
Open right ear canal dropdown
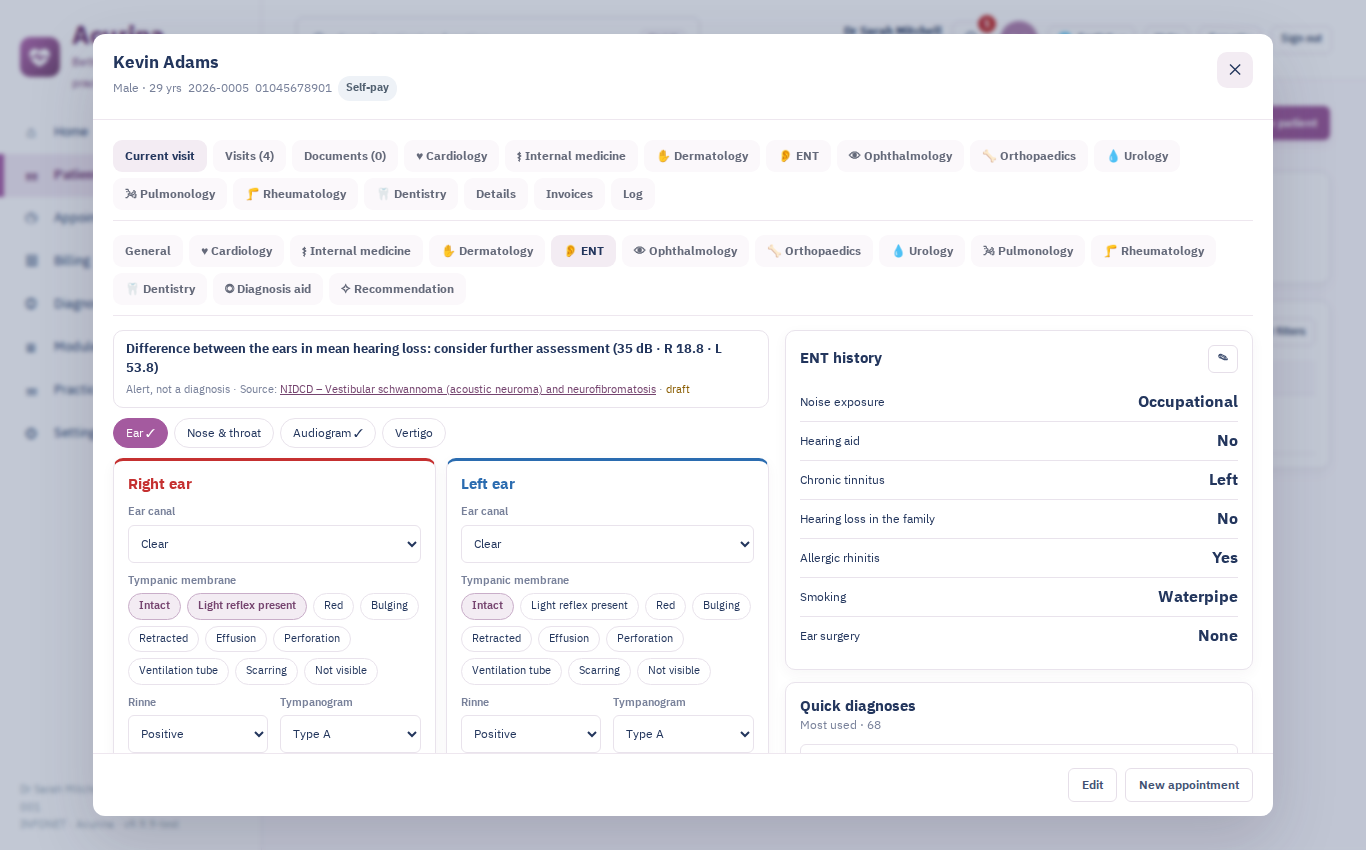[x=274, y=544]
